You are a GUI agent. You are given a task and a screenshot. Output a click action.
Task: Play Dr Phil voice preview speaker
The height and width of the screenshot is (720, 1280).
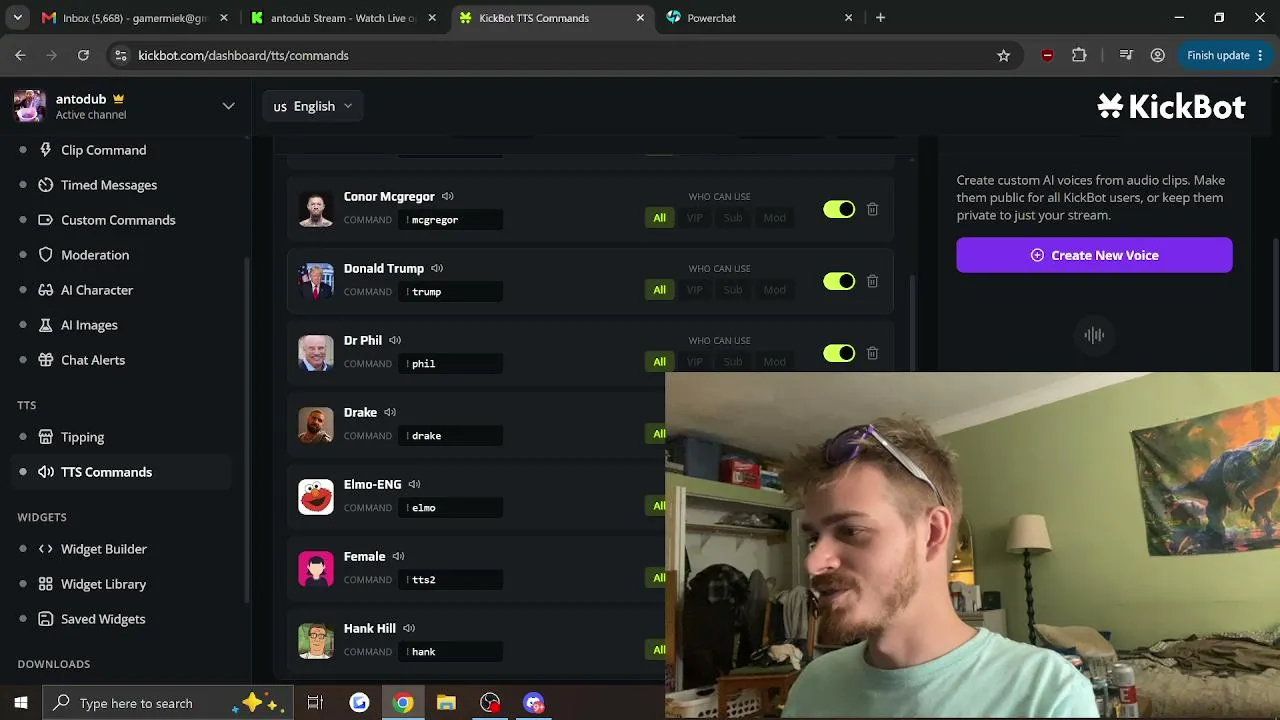click(x=395, y=340)
